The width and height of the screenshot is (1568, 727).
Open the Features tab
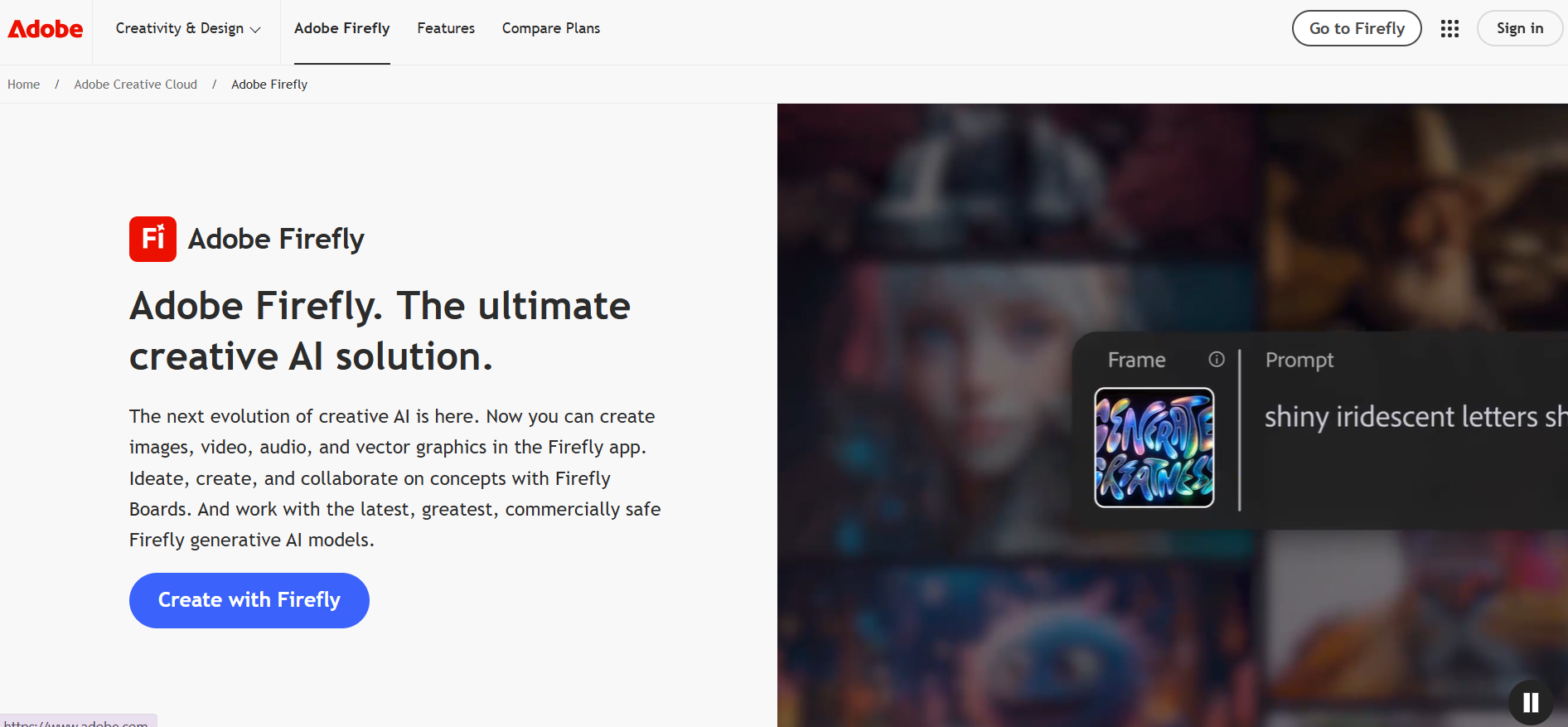pos(446,29)
